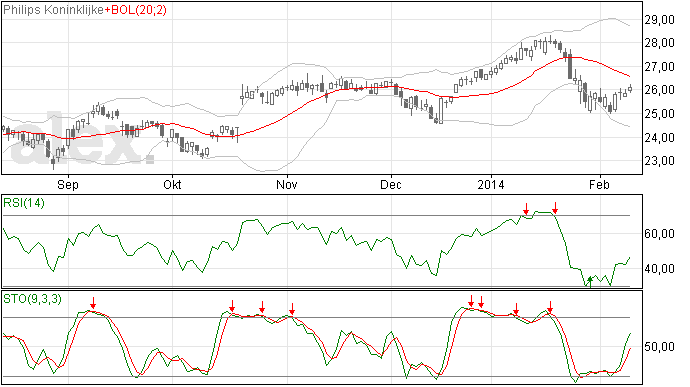Click the Dec date axis label
The image size is (690, 387).
[x=391, y=184]
